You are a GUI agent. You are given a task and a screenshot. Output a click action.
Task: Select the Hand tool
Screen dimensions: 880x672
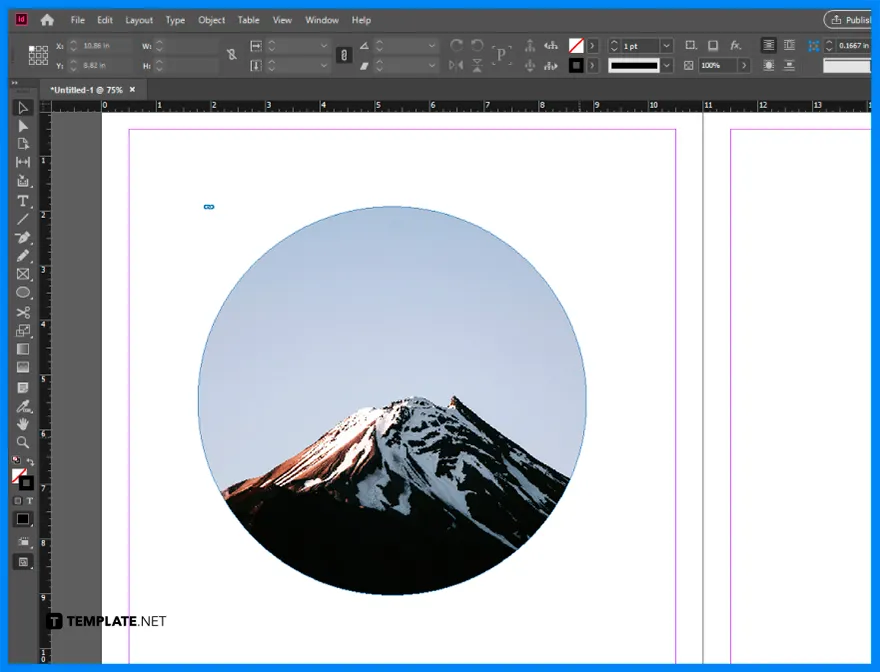pyautogui.click(x=23, y=425)
